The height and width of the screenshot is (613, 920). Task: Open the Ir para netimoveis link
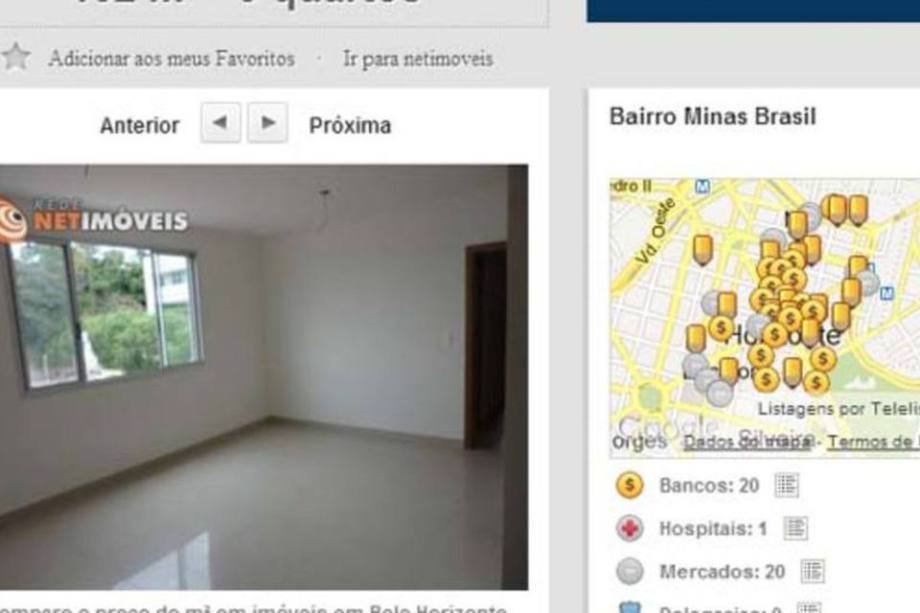pyautogui.click(x=418, y=59)
